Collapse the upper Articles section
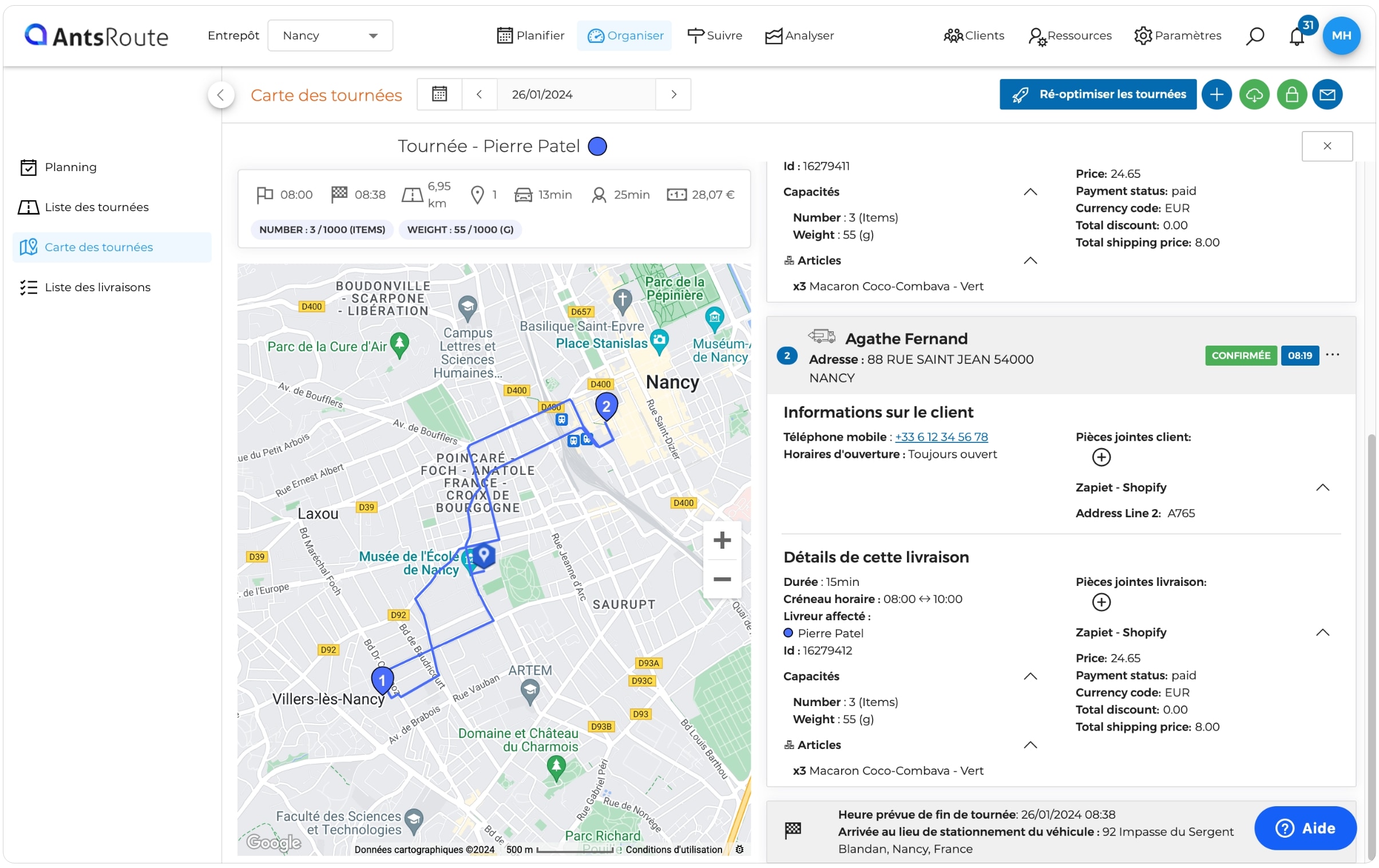1379x868 pixels. (1029, 260)
